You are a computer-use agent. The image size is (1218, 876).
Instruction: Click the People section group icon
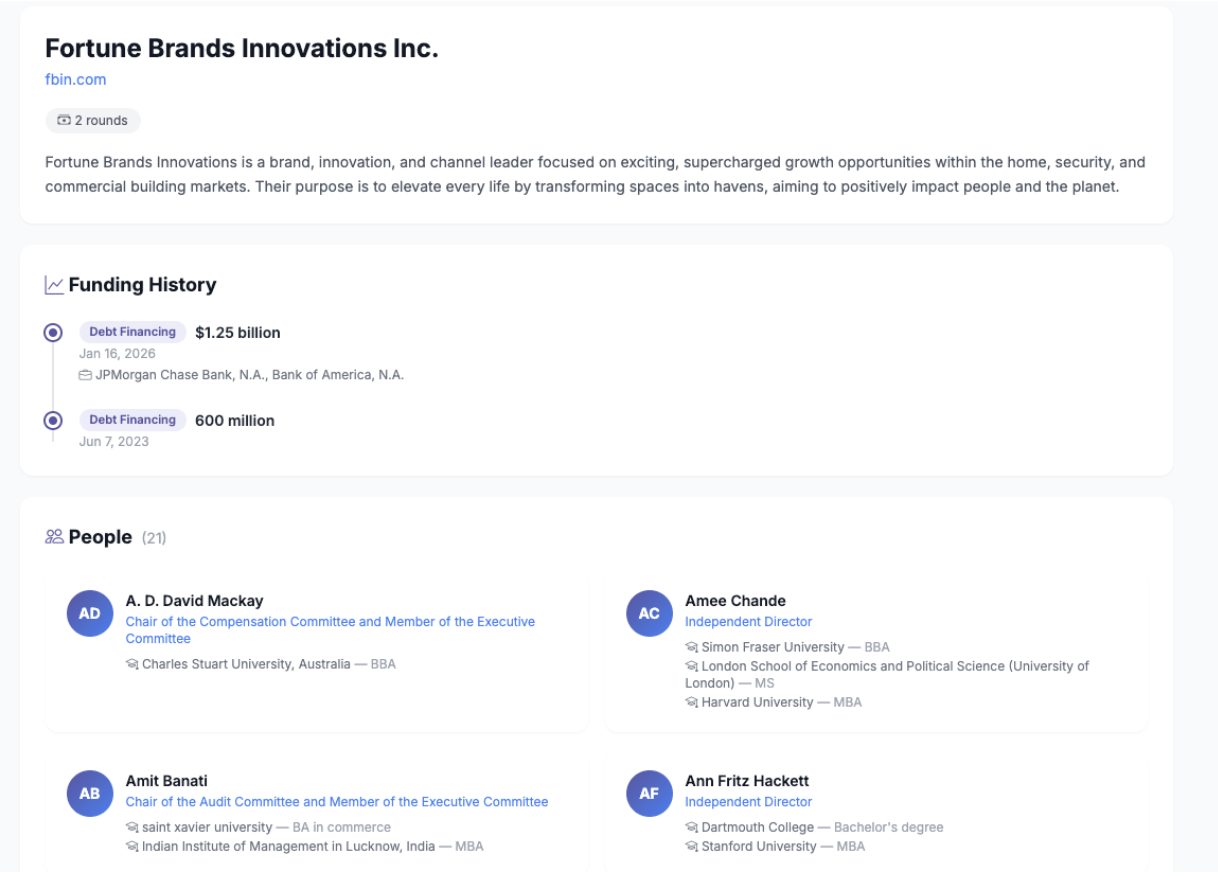[54, 537]
